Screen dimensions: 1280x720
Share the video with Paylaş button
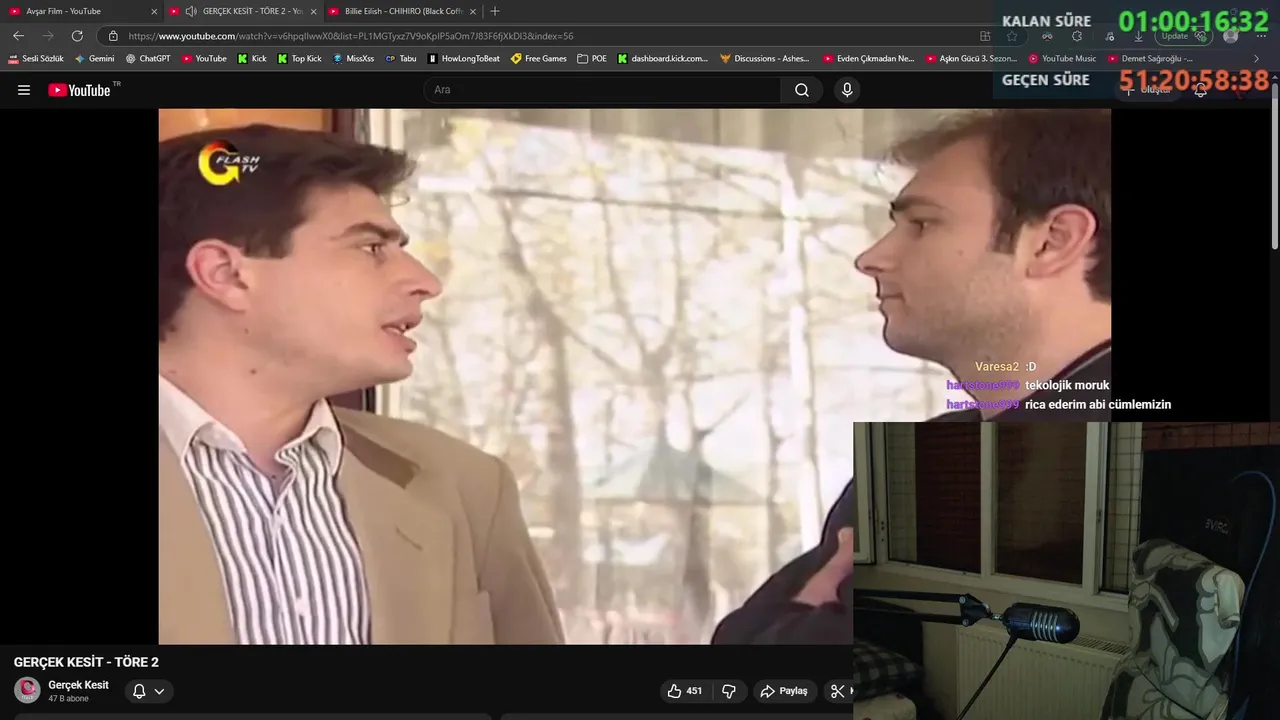tap(783, 691)
